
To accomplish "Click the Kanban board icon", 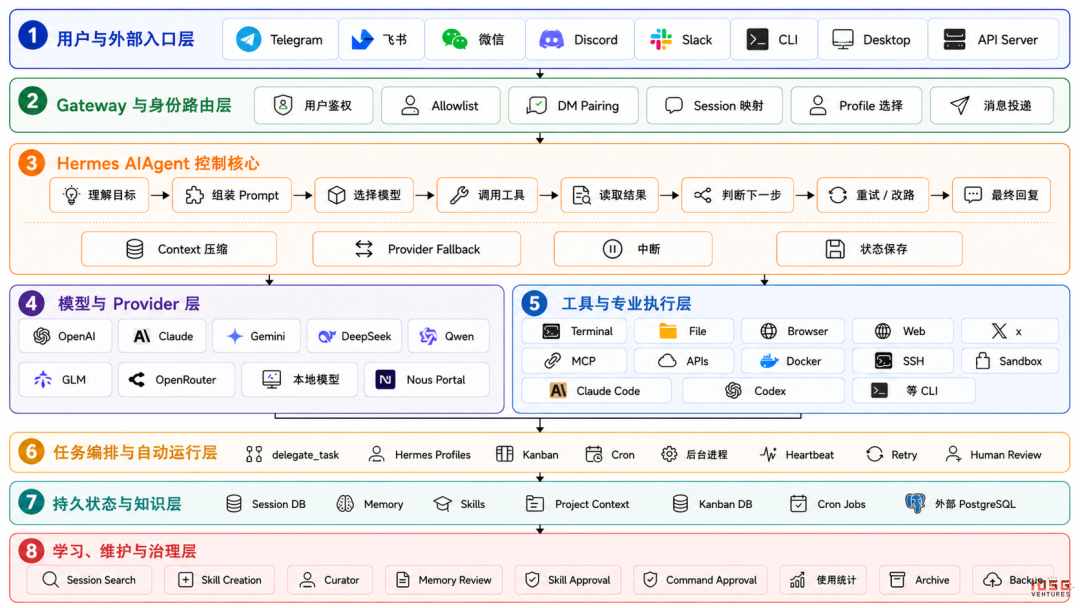I will pyautogui.click(x=504, y=454).
